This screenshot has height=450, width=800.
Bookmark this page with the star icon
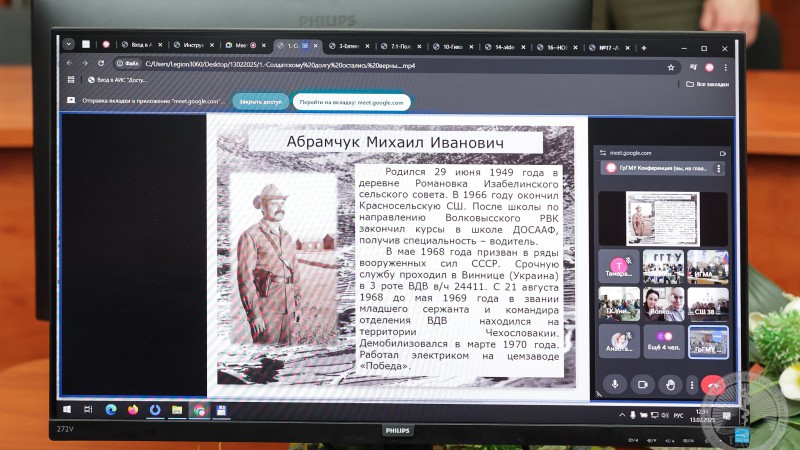[x=669, y=67]
